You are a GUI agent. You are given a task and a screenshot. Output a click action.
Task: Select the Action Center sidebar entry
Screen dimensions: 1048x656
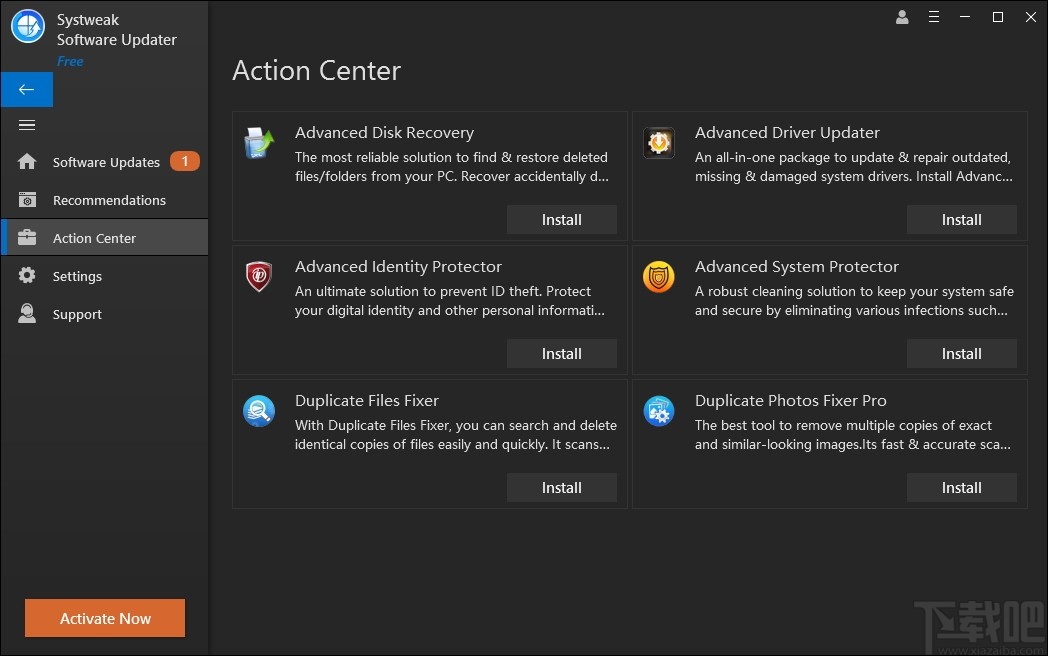[96, 238]
